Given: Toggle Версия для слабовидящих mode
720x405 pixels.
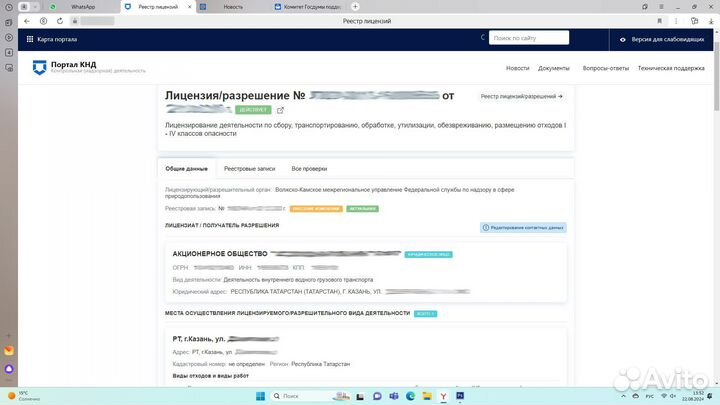Looking at the screenshot, I should click(x=662, y=39).
